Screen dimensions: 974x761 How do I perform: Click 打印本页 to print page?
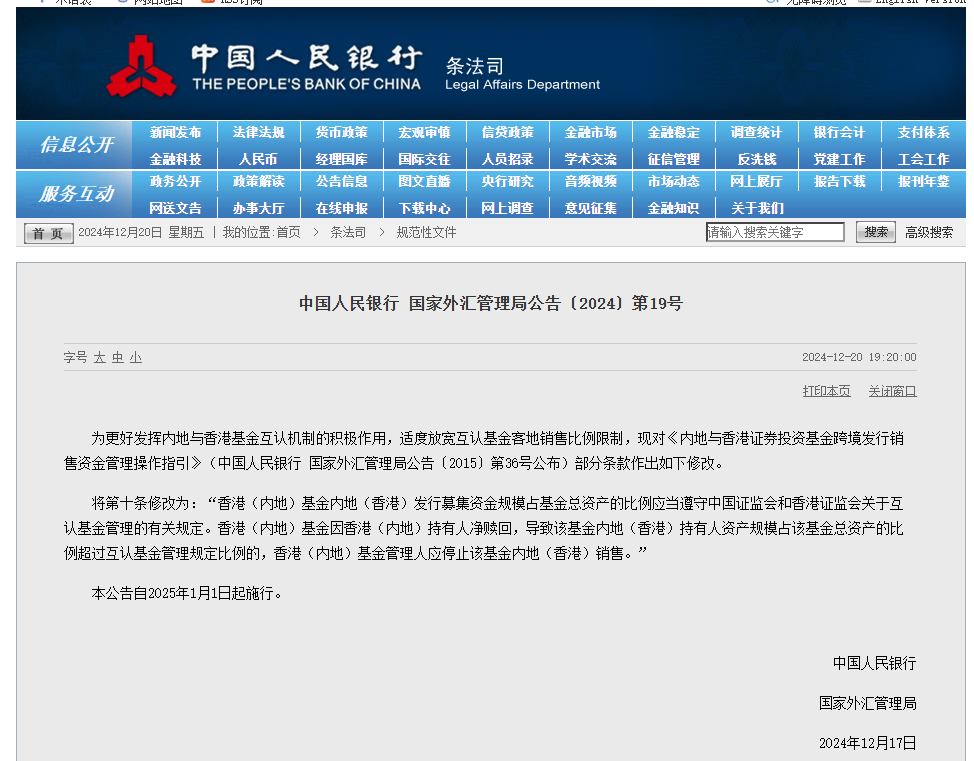pos(826,391)
